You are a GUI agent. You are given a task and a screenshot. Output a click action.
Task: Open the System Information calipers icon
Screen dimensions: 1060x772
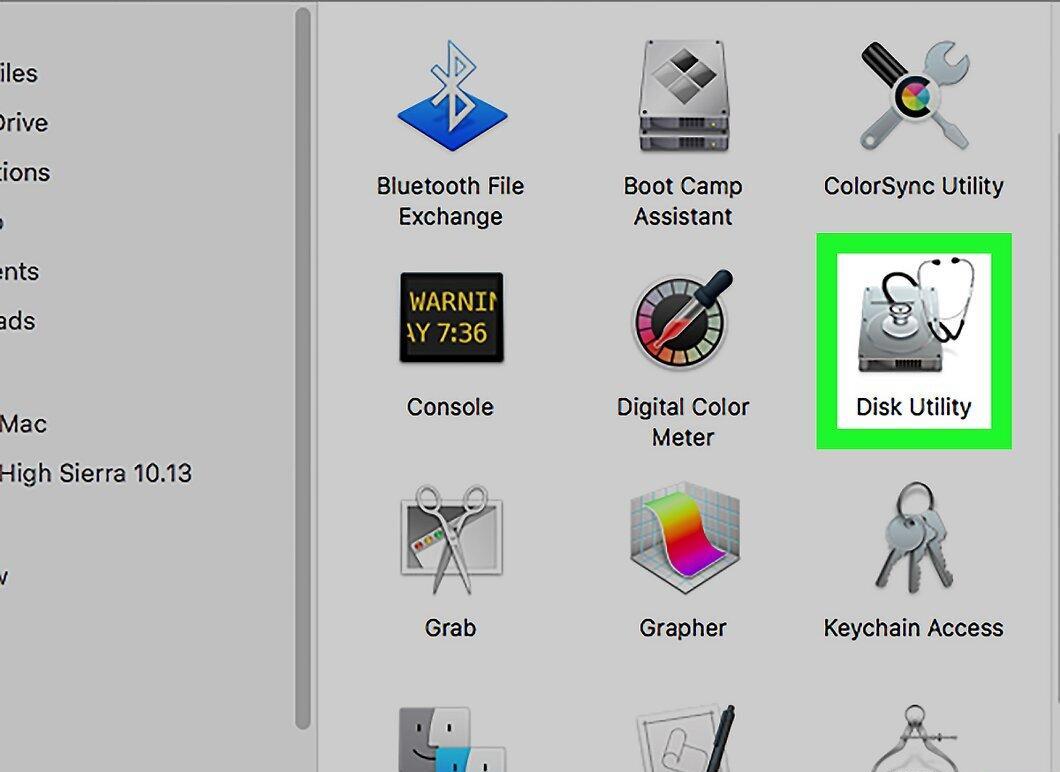pos(915,738)
